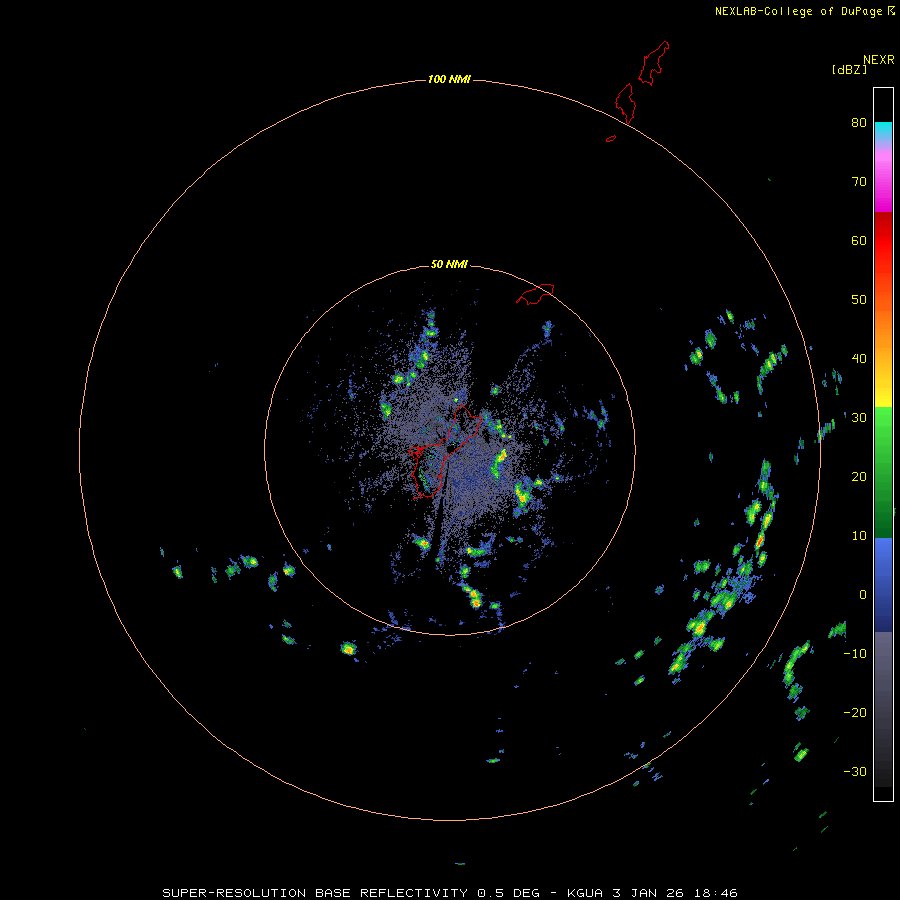Select the 70 value on the dBZ scale
Image resolution: width=900 pixels, height=900 pixels.
859,181
